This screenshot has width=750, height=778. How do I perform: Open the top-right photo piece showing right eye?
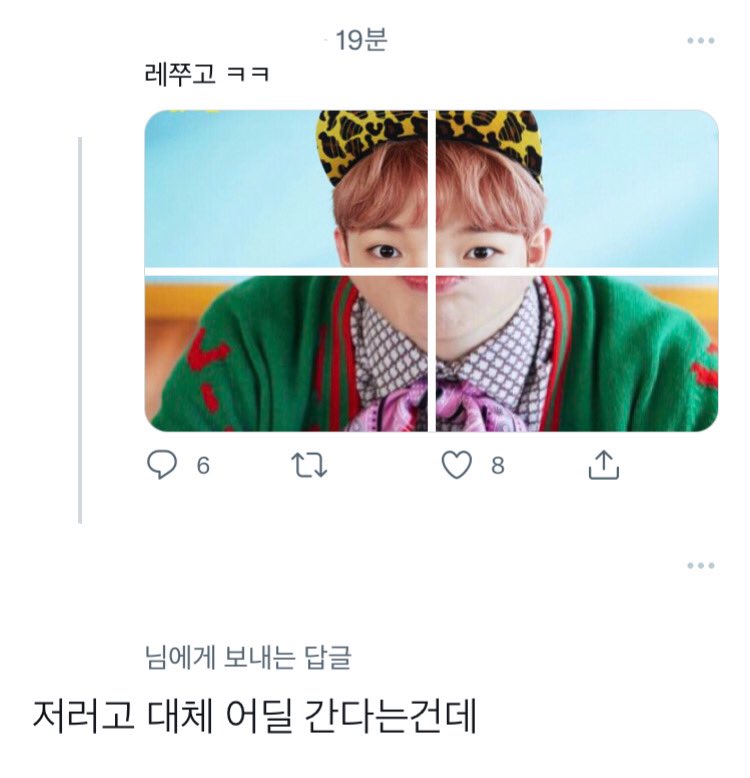tap(577, 189)
